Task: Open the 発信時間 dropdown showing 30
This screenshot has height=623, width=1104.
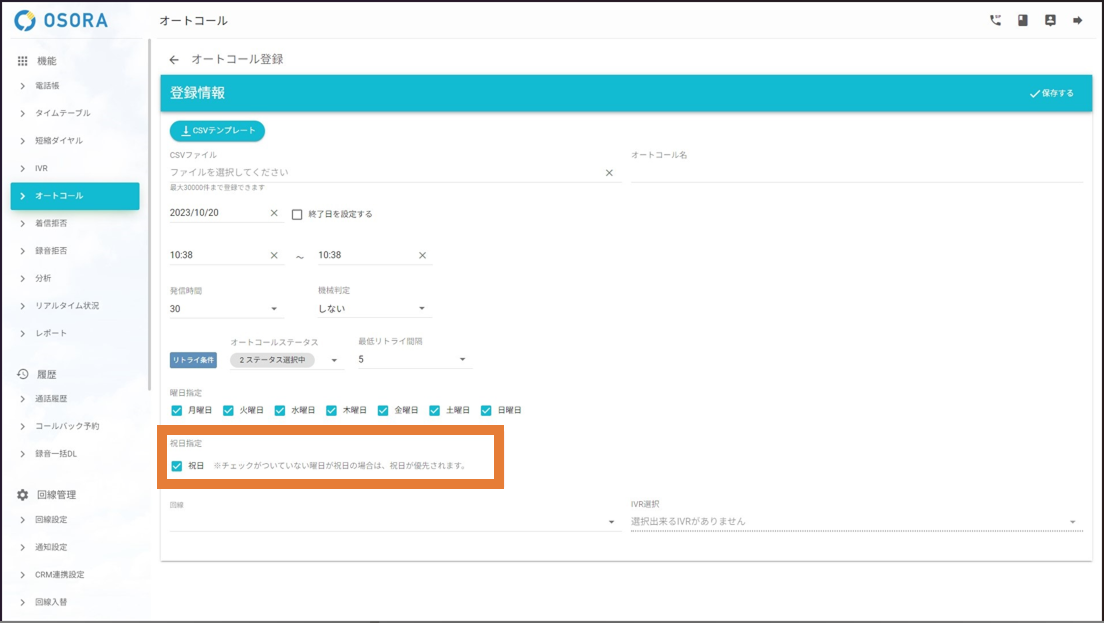Action: (x=226, y=309)
